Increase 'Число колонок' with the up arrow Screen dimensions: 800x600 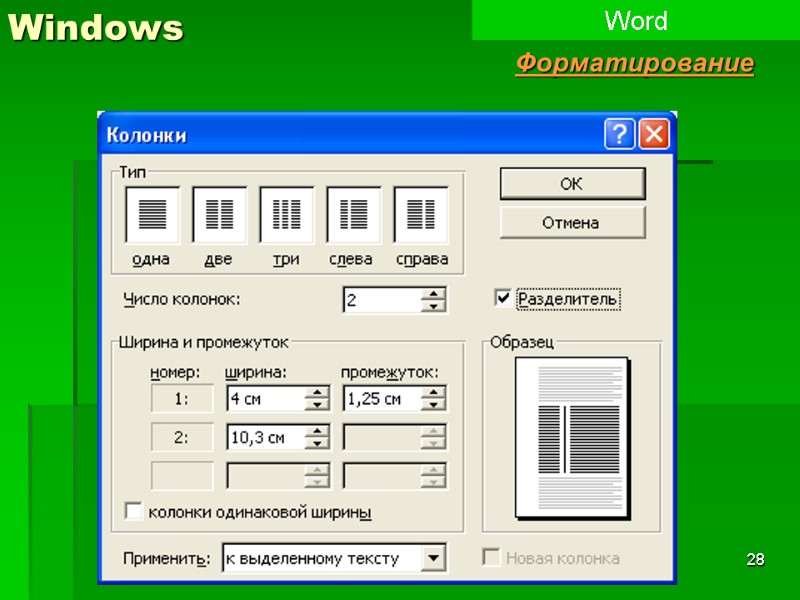pos(433,294)
